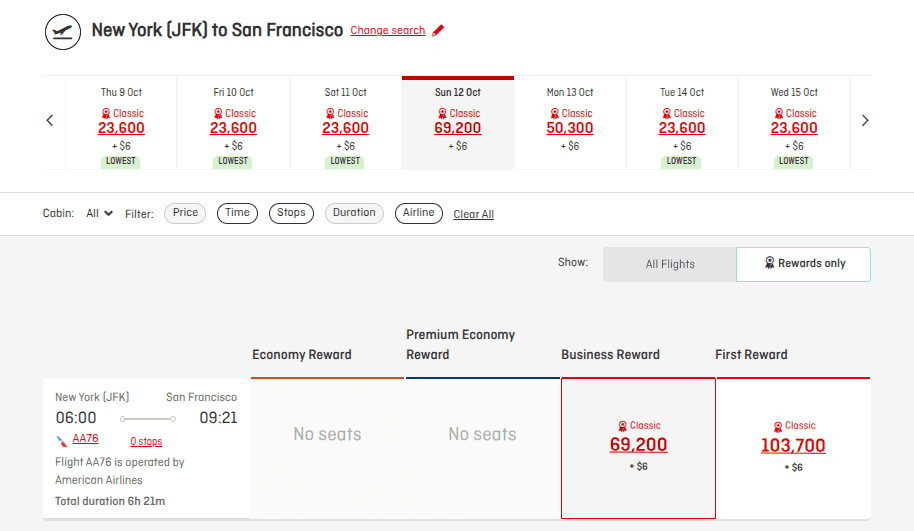
Task: Select the Tue 14 Oct date tab
Action: (x=682, y=124)
